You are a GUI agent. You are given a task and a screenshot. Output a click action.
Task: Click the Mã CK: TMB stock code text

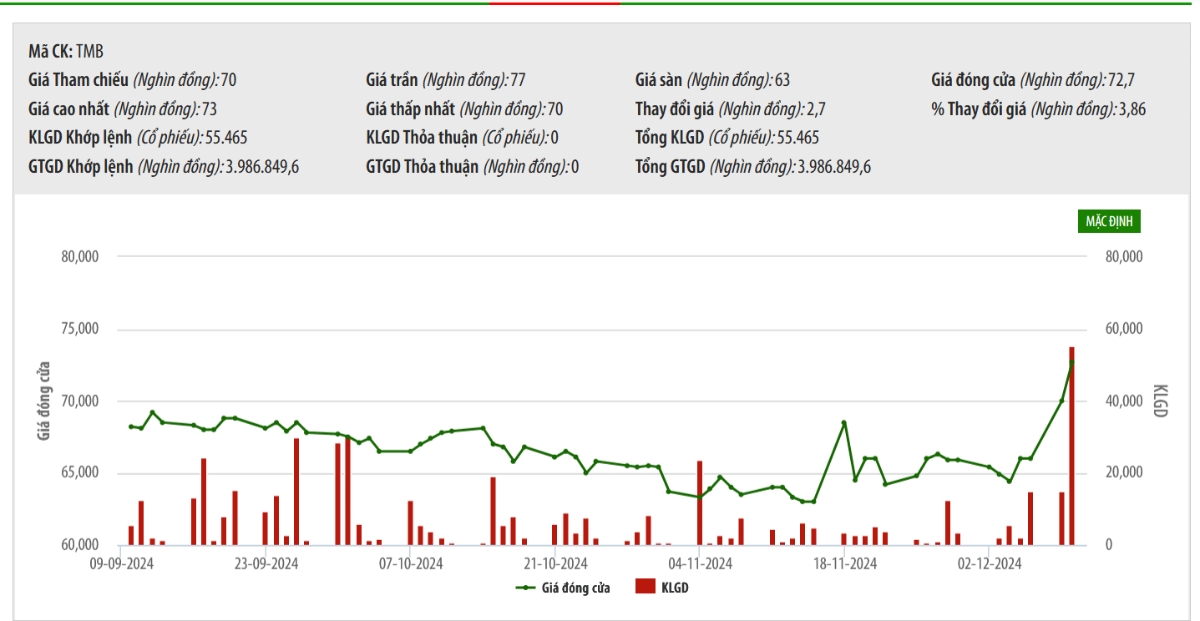click(66, 52)
